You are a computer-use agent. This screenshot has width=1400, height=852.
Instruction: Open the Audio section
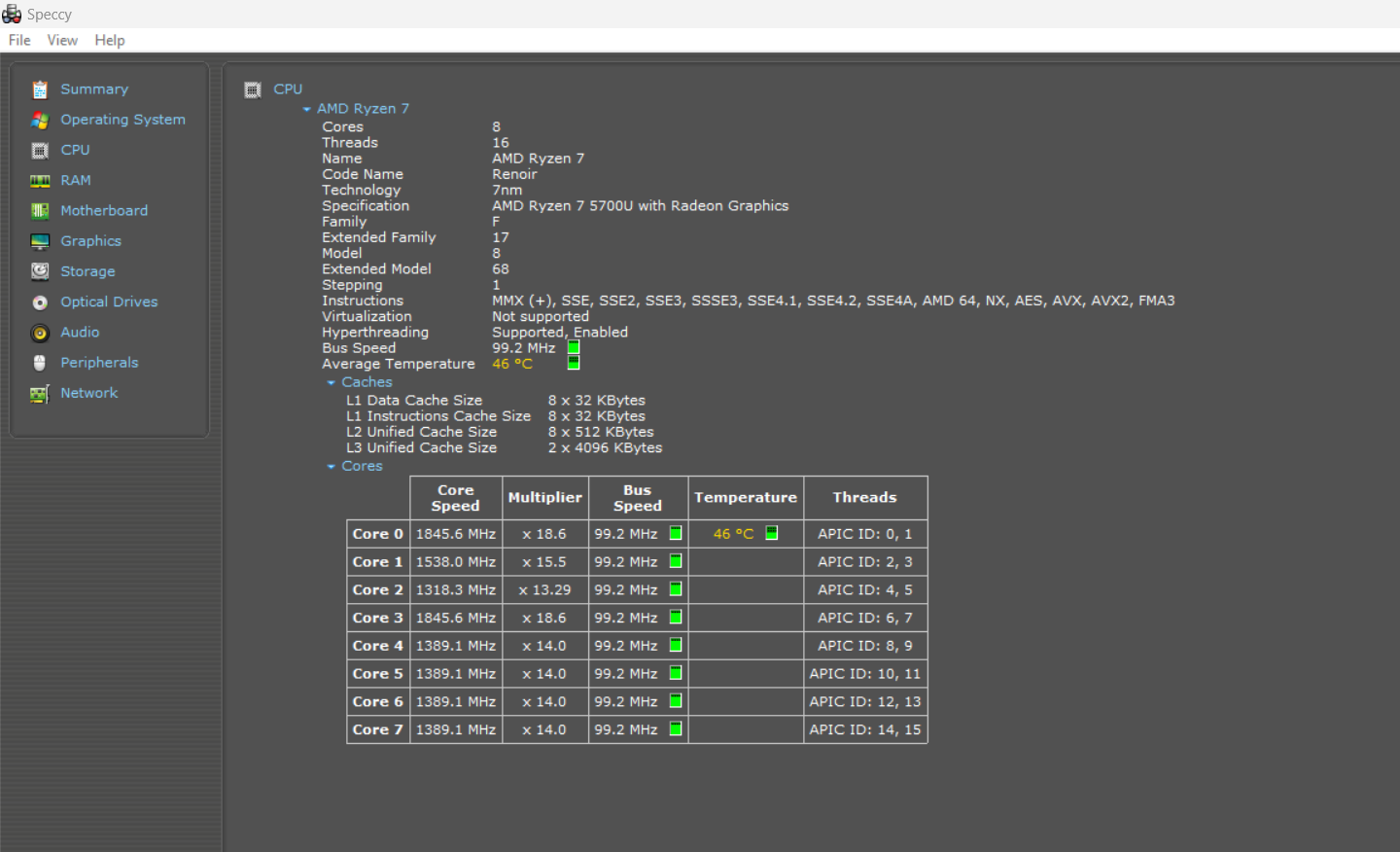tap(80, 333)
